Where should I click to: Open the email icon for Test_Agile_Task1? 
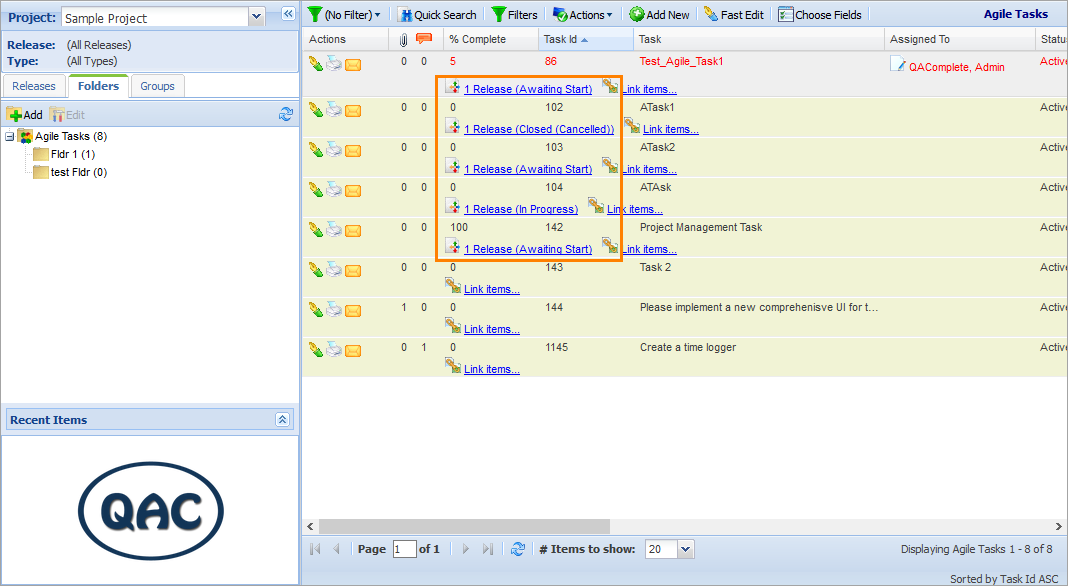[x=352, y=63]
